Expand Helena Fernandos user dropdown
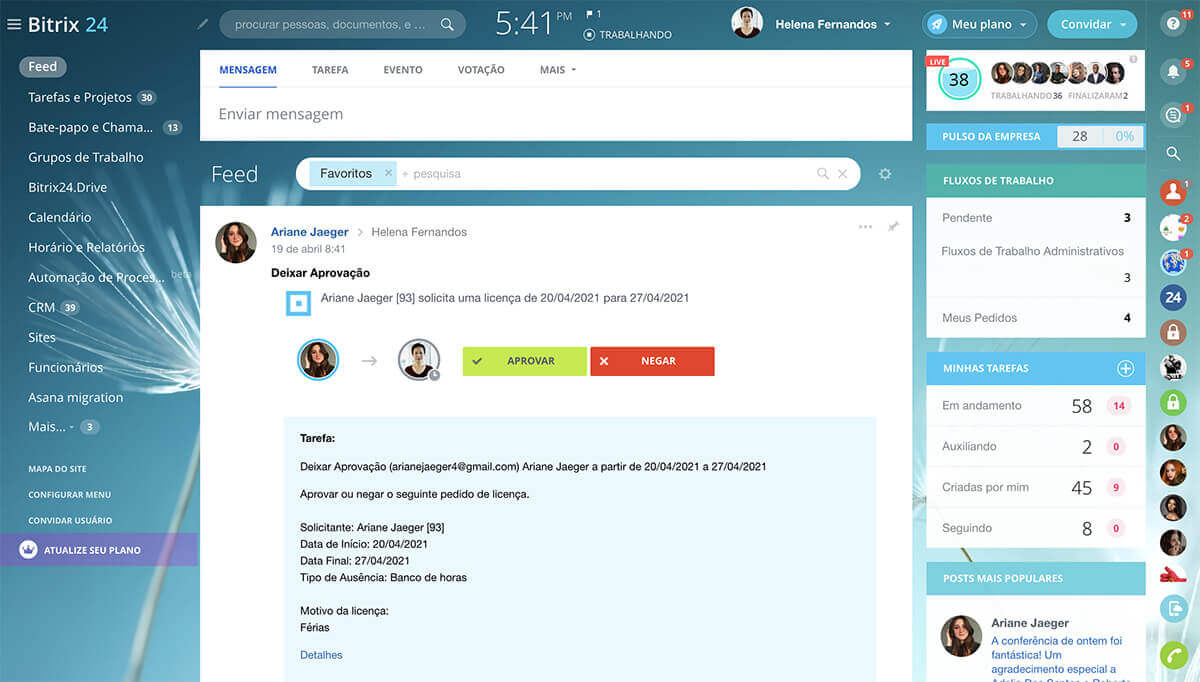This screenshot has width=1200, height=682. 887,25
